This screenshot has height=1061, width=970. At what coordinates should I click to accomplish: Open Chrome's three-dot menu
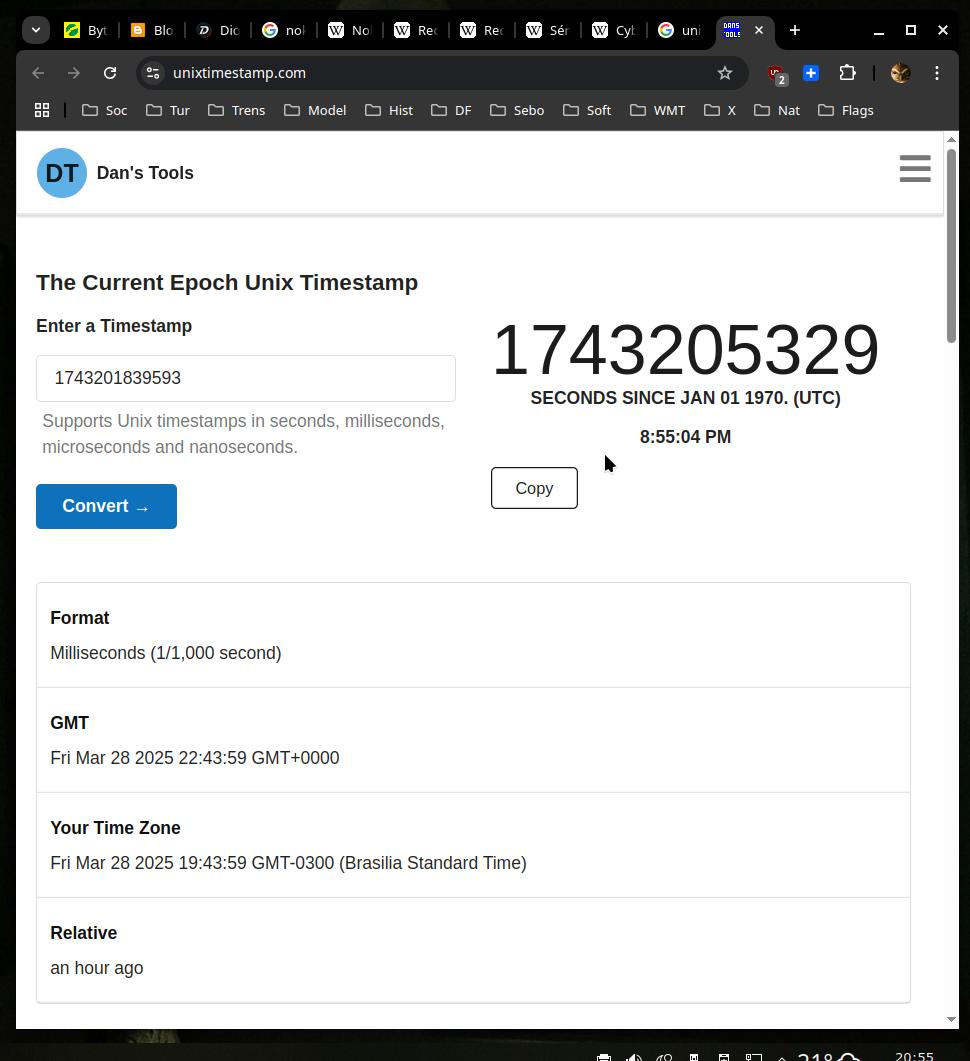(937, 73)
